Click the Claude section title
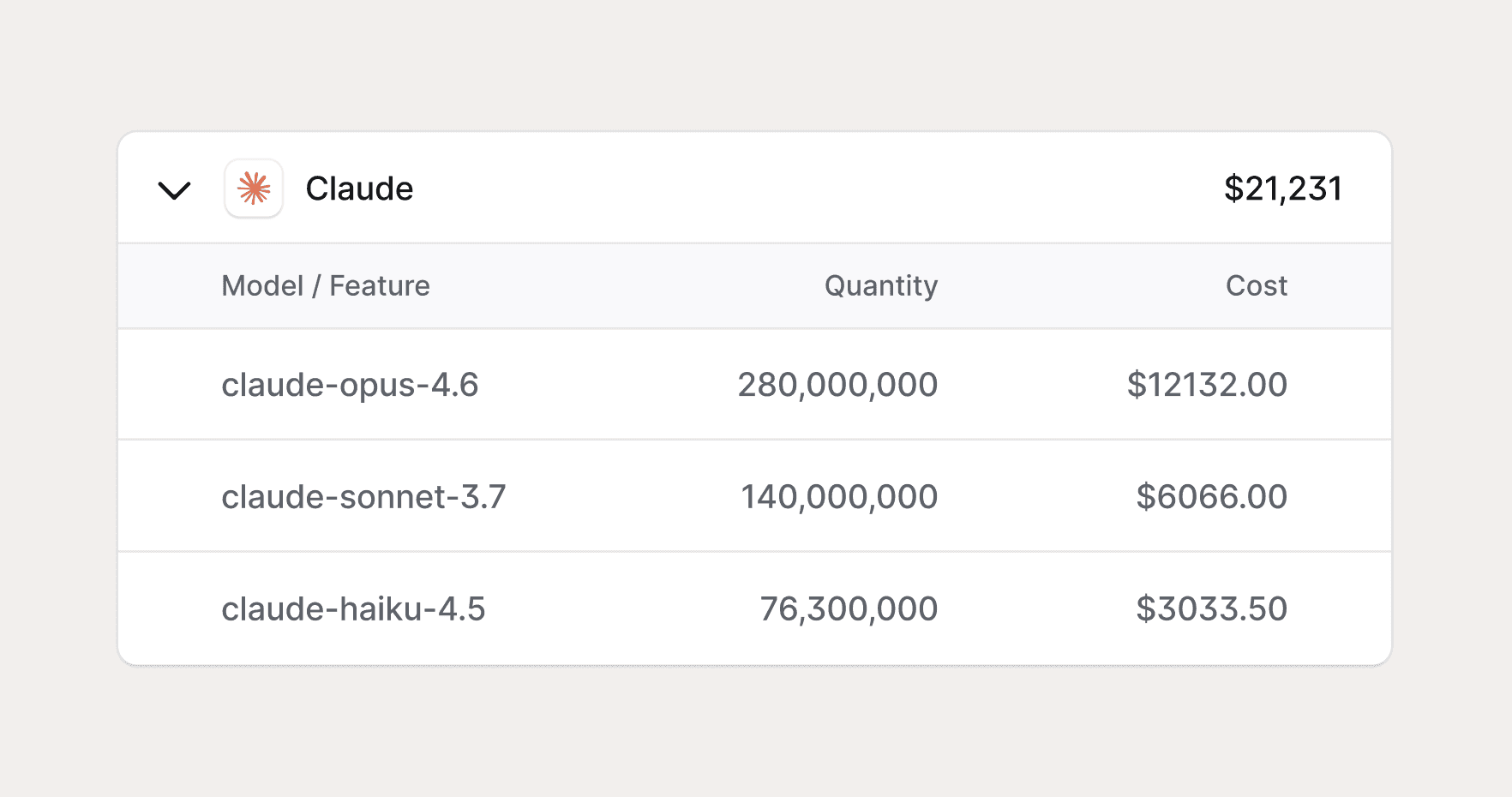The width and height of the screenshot is (1512, 797). 359,189
